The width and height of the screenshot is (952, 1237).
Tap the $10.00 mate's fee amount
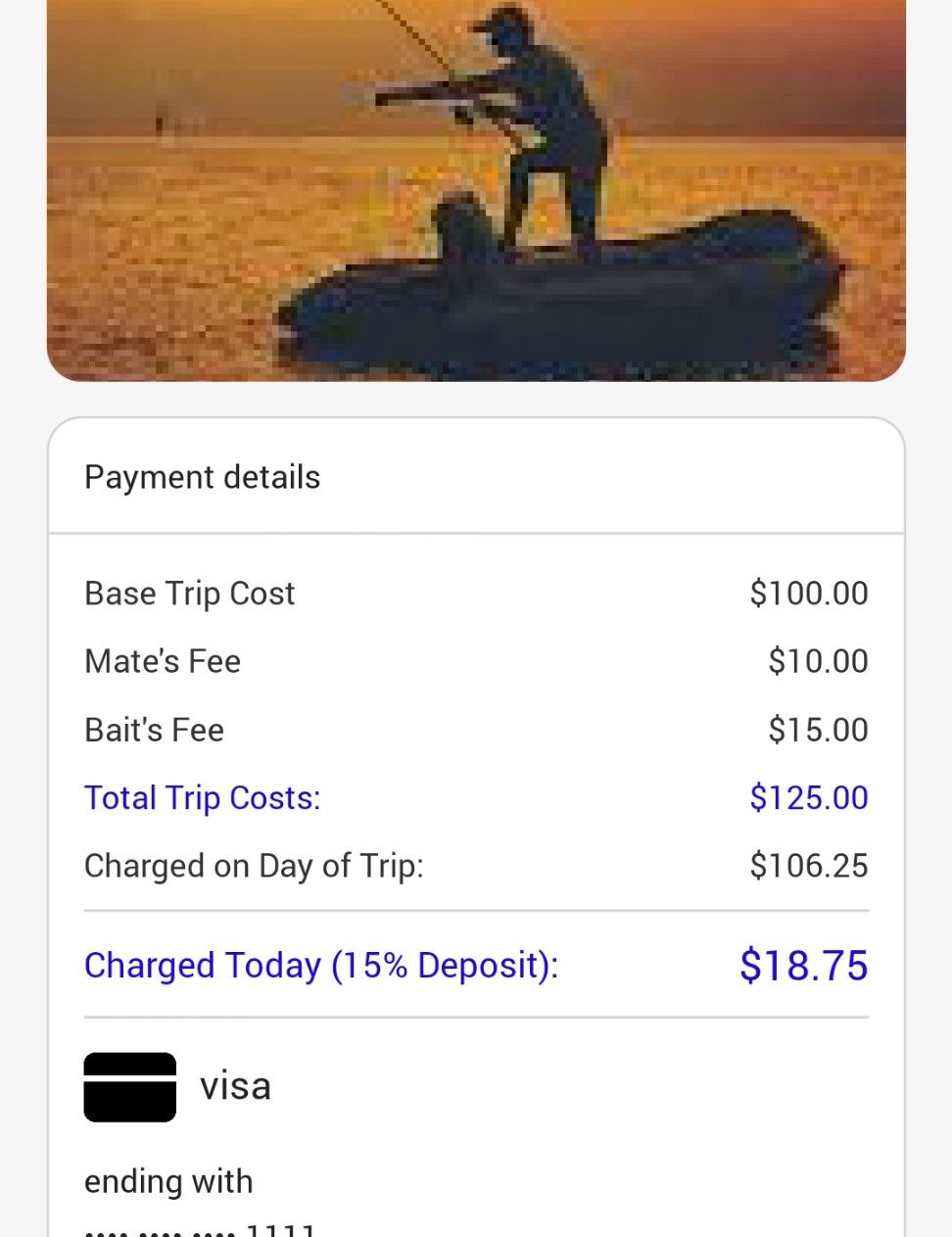click(x=818, y=661)
